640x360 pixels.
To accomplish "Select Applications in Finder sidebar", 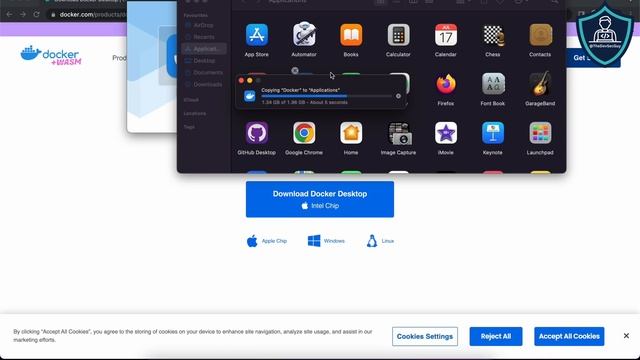I will point(204,49).
